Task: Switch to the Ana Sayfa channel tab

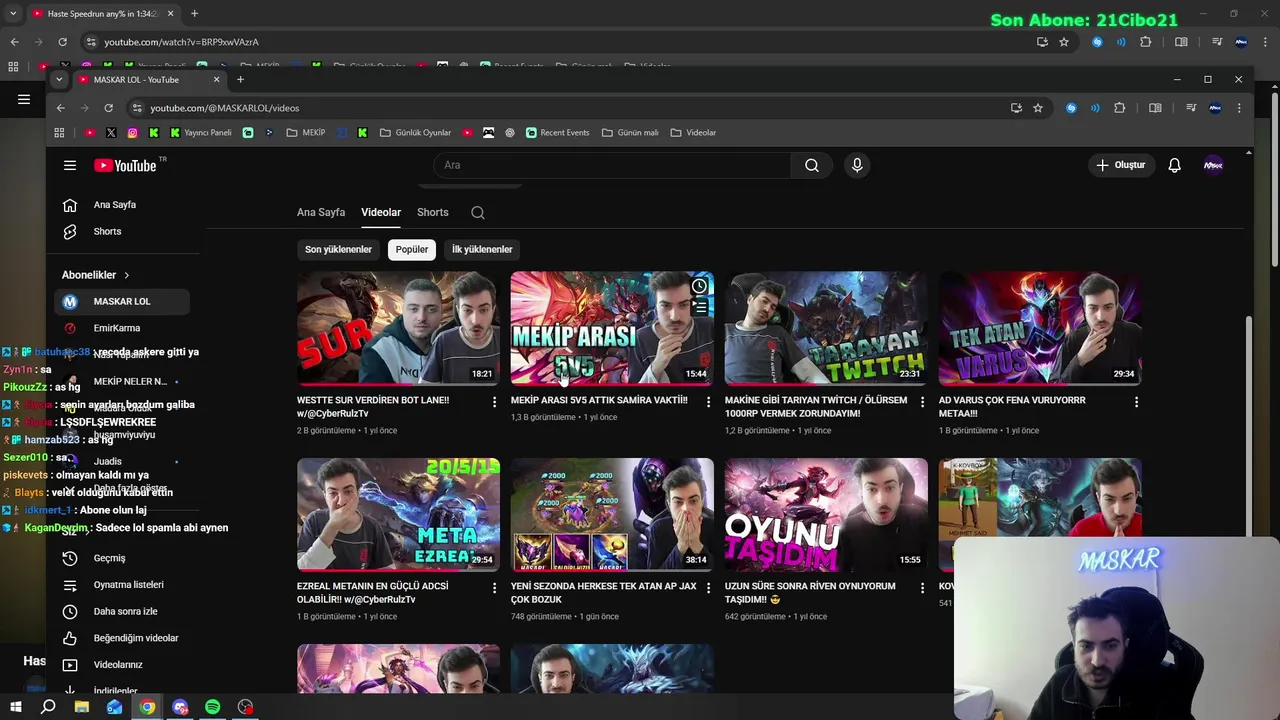Action: [x=321, y=212]
